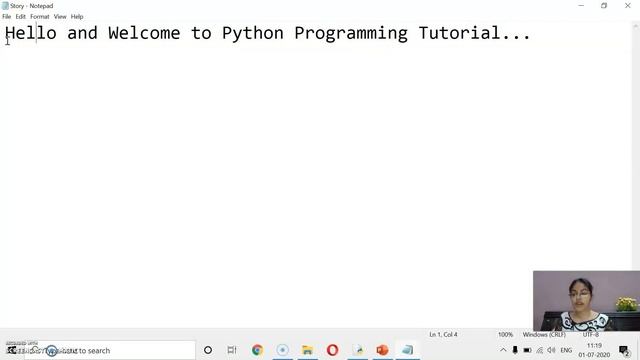
Task: Restore down the Notepad window
Action: click(x=604, y=6)
